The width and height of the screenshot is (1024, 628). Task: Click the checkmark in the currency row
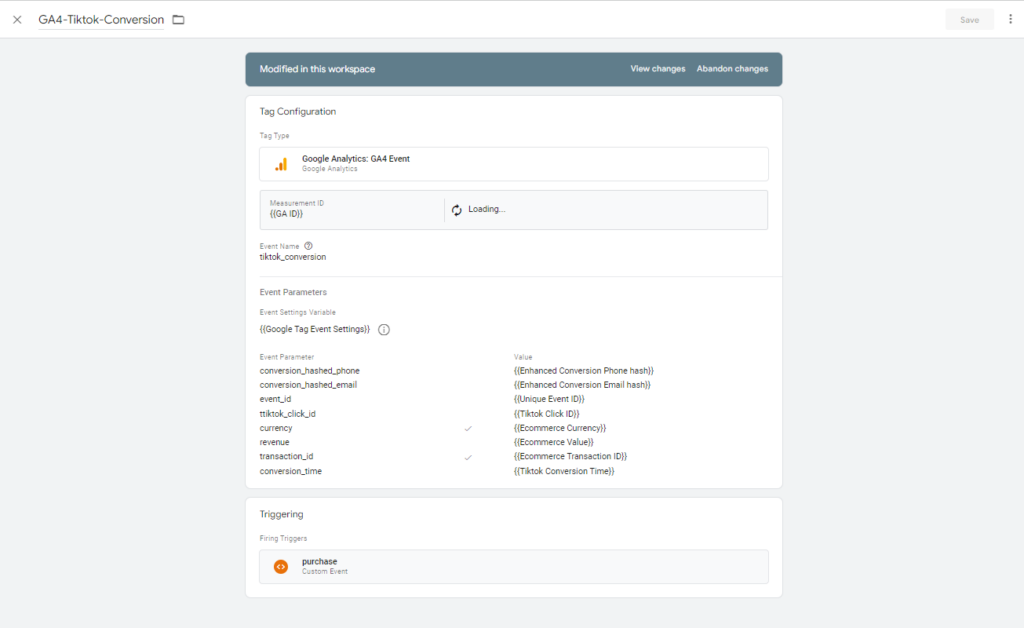468,428
